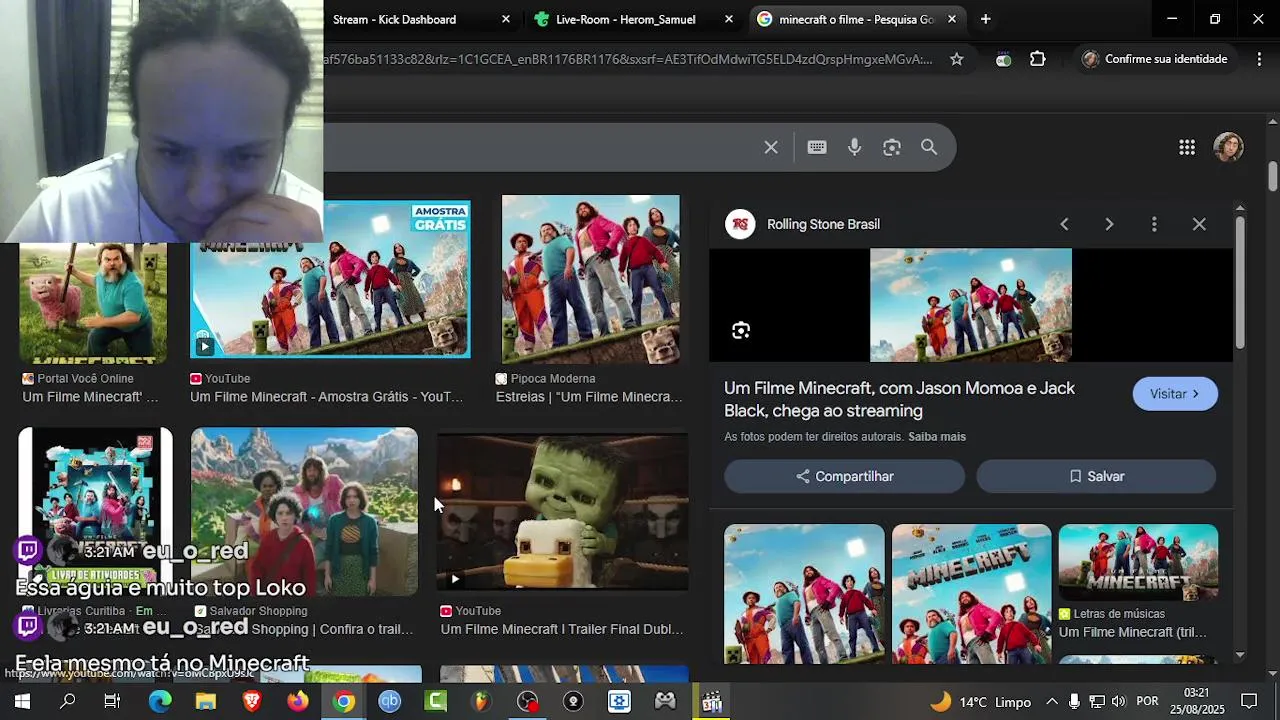1280x720 pixels.
Task: Switch the POR input language indicator
Action: pyautogui.click(x=1148, y=702)
